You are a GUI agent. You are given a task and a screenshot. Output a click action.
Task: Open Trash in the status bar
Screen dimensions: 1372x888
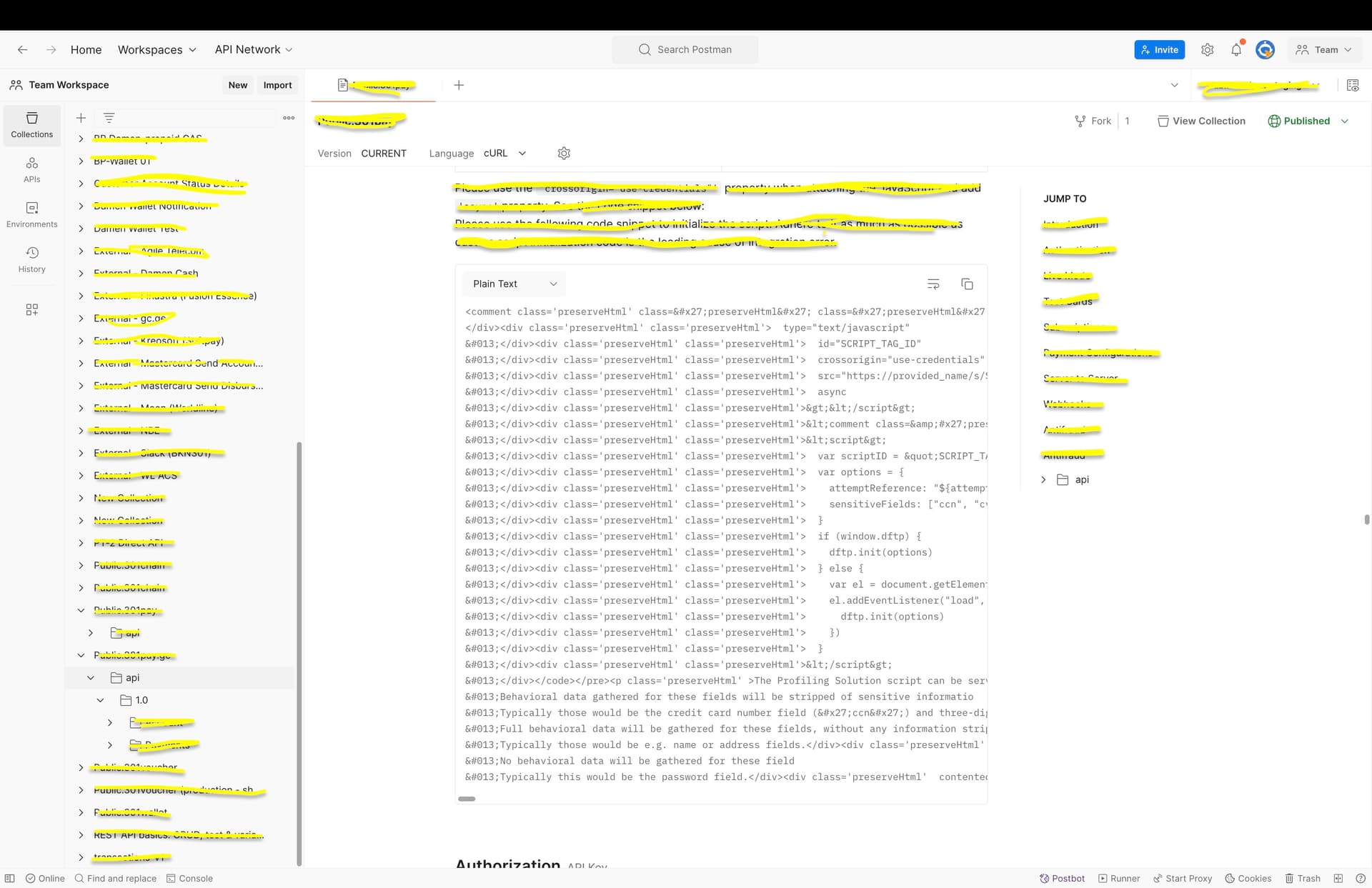pyautogui.click(x=1303, y=878)
